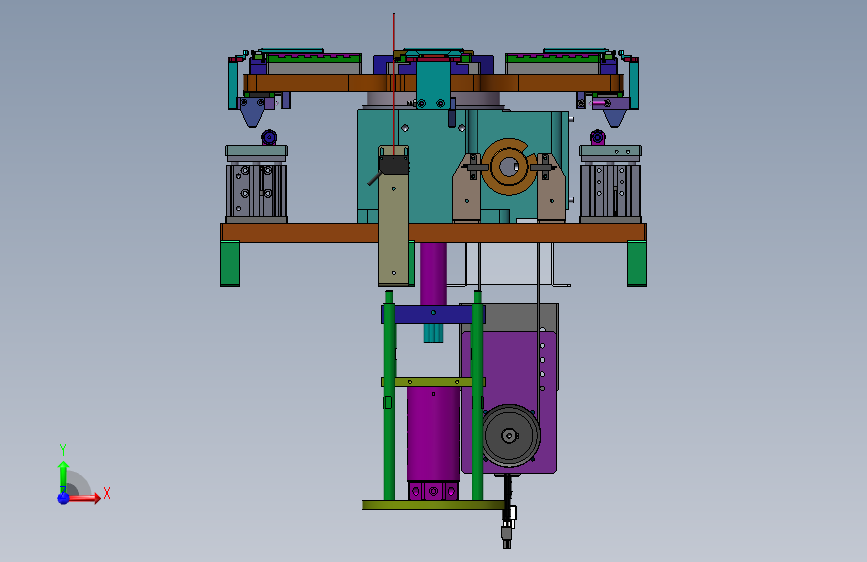Select the olive middle crossbar on the green rods

pyautogui.click(x=433, y=382)
